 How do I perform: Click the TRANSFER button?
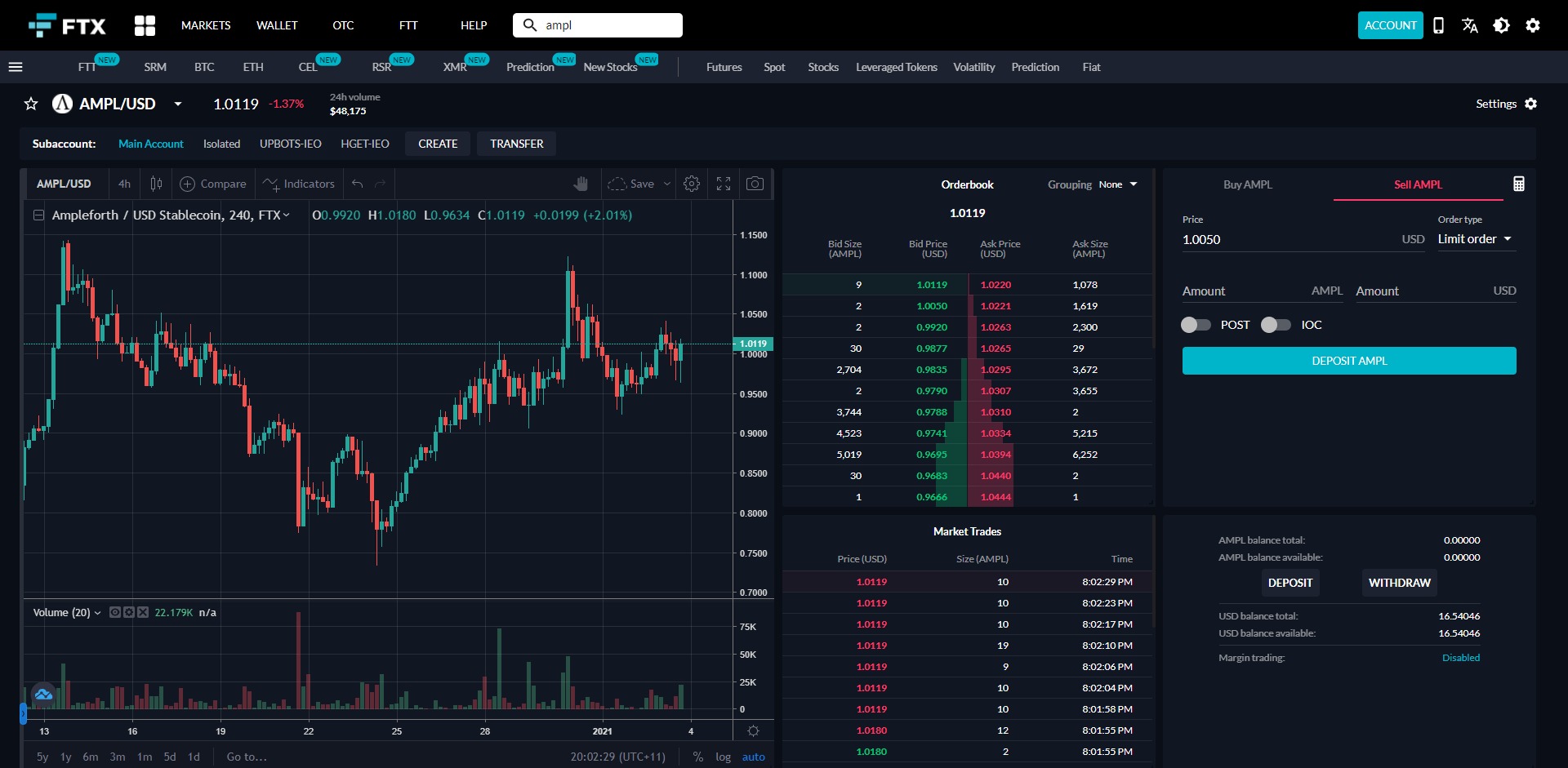pos(516,144)
